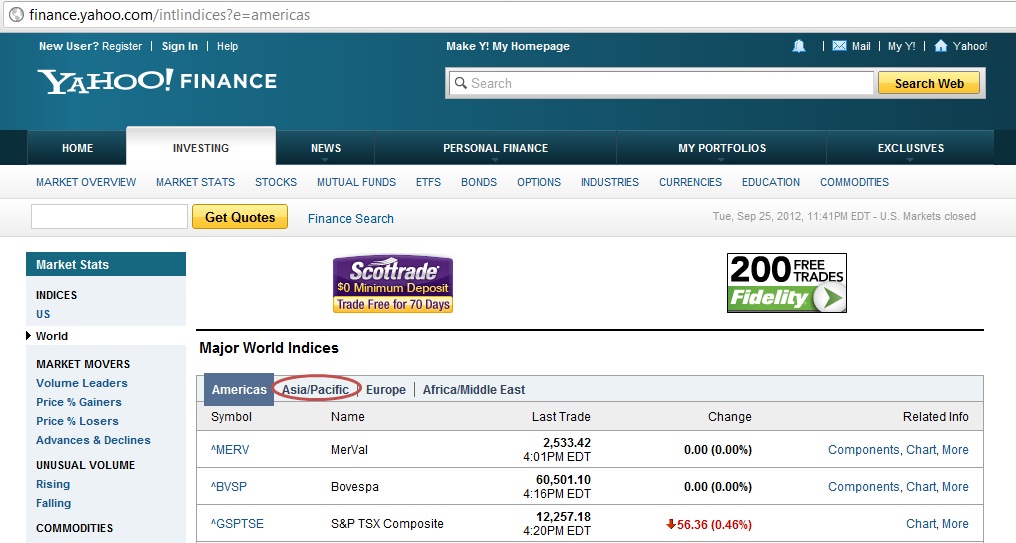Go to the HOME tab
Image resolution: width=1016 pixels, height=543 pixels.
(x=77, y=148)
